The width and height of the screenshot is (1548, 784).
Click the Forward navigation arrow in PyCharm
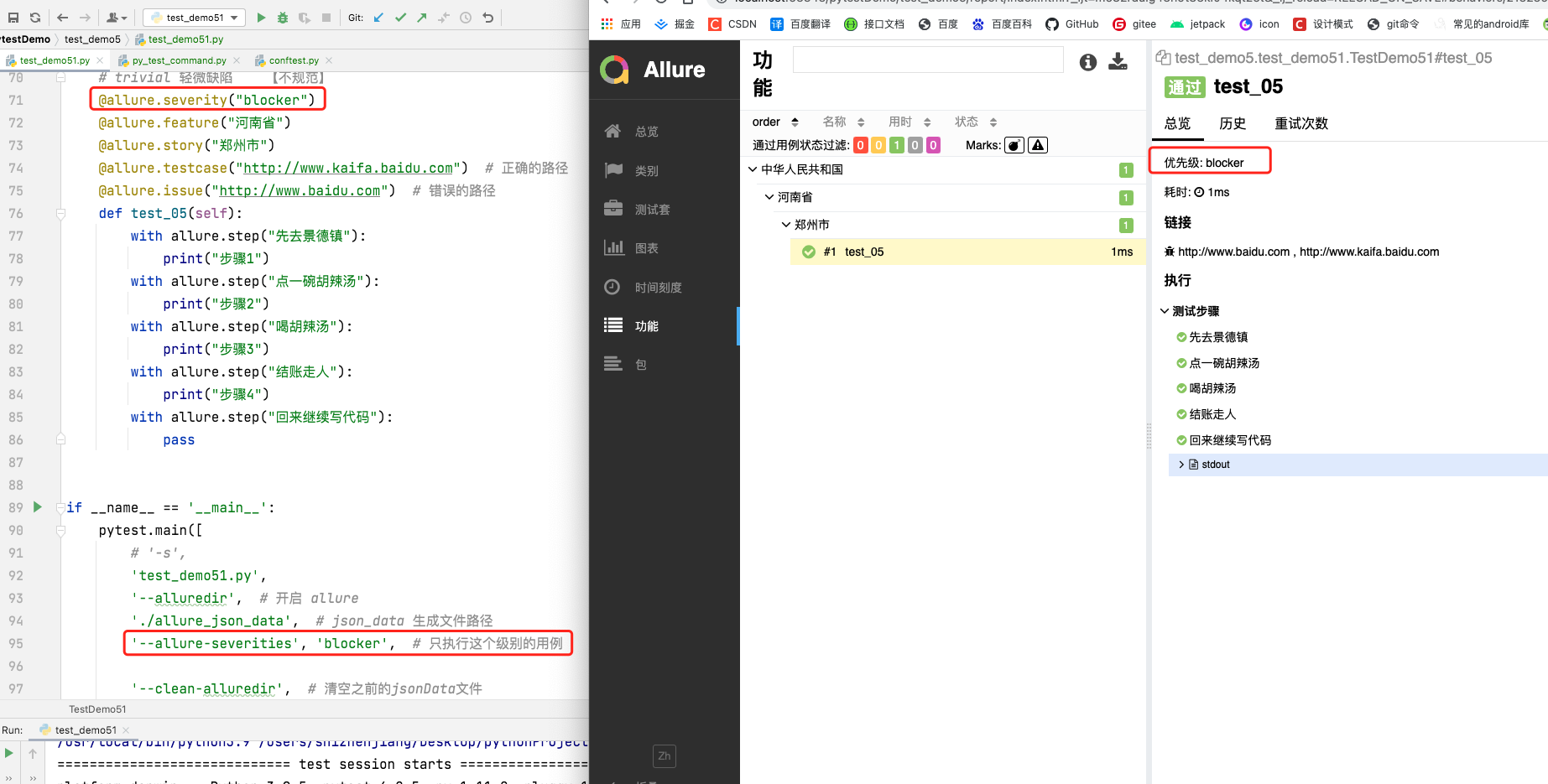click(x=85, y=17)
